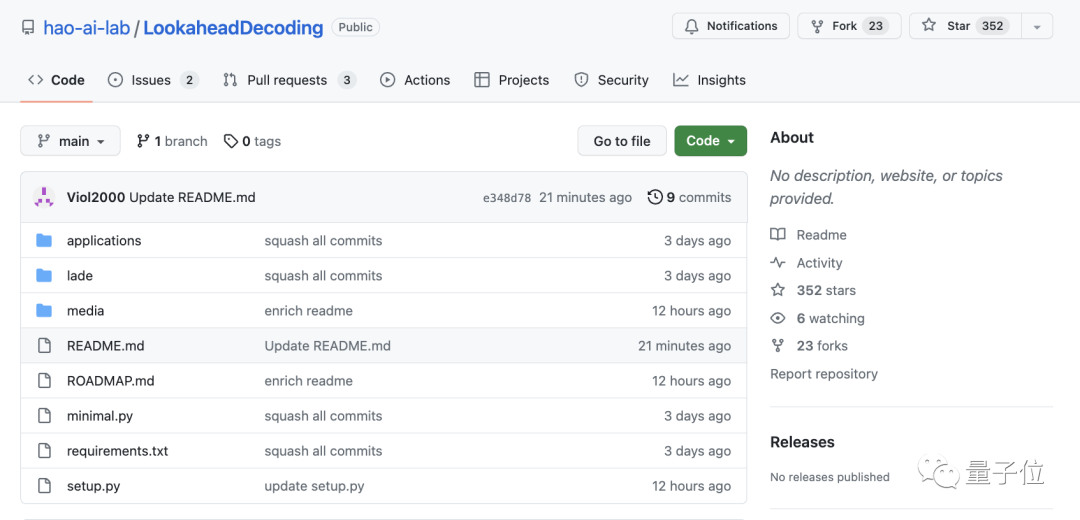Click the Readme book icon in About

[778, 235]
